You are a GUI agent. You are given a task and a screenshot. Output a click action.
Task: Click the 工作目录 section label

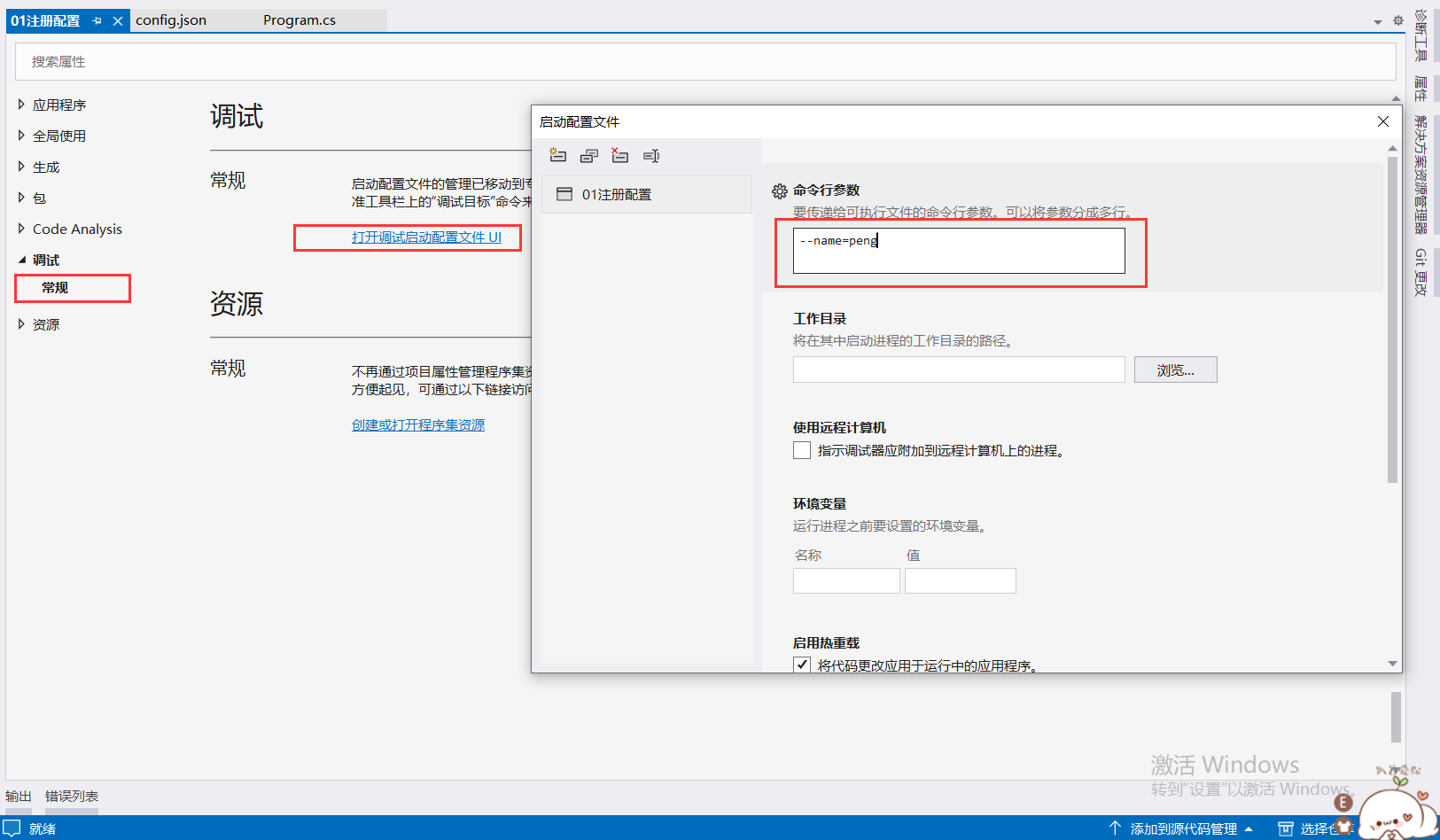coord(820,318)
